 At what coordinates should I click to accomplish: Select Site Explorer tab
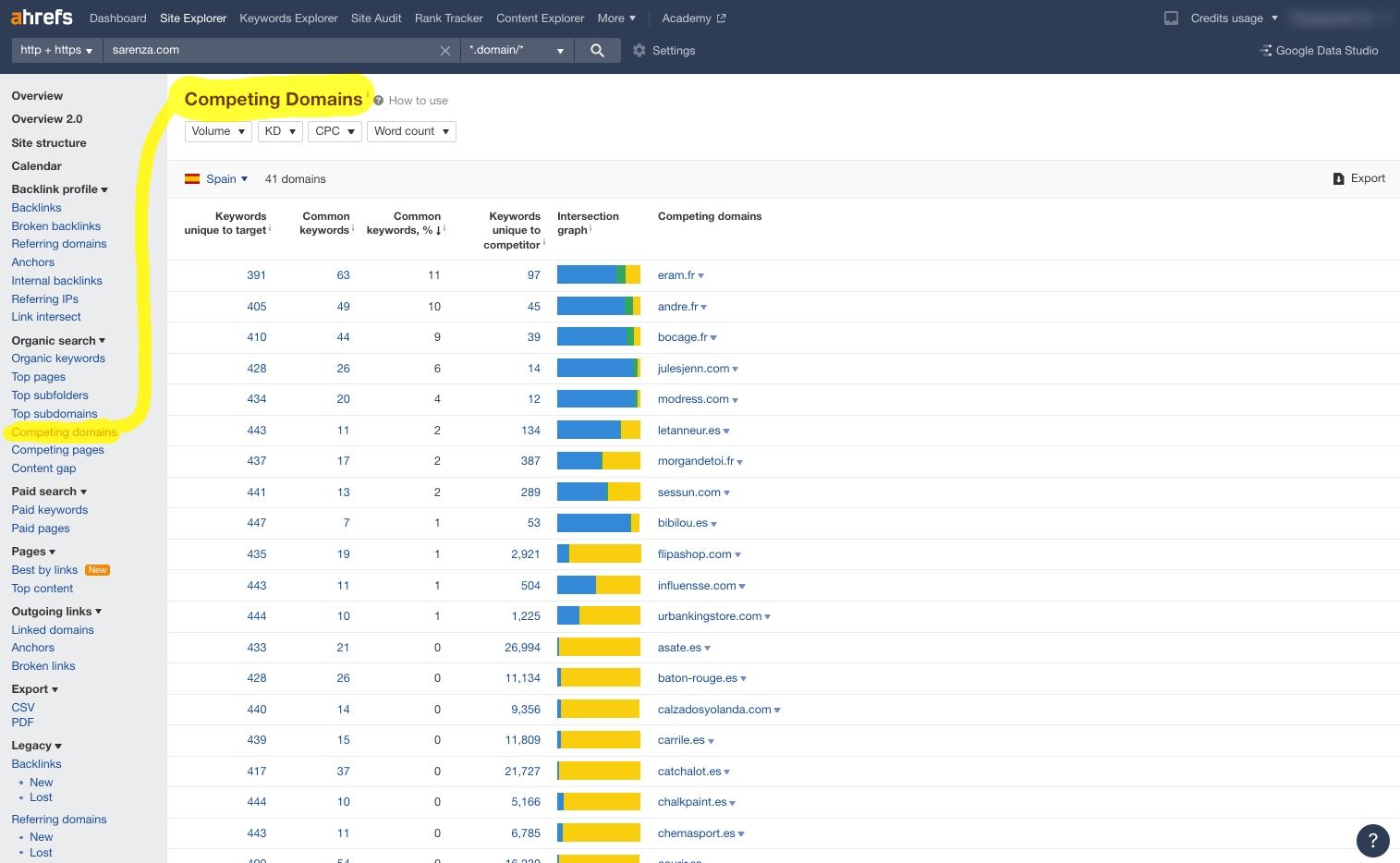click(193, 18)
